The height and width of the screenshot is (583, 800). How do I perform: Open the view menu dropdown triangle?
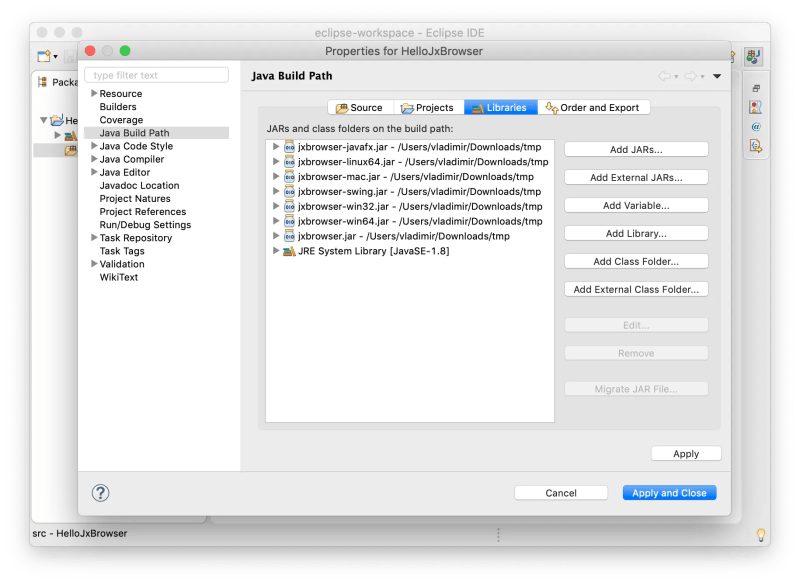(x=717, y=77)
